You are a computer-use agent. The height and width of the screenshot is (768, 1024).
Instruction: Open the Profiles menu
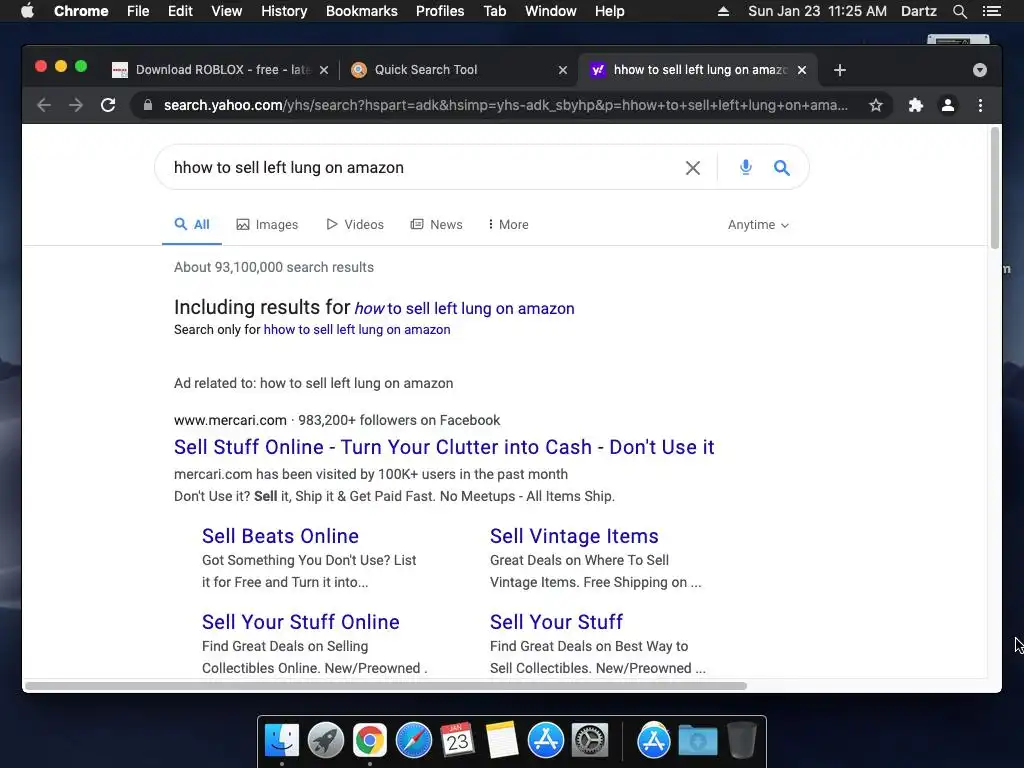click(440, 11)
